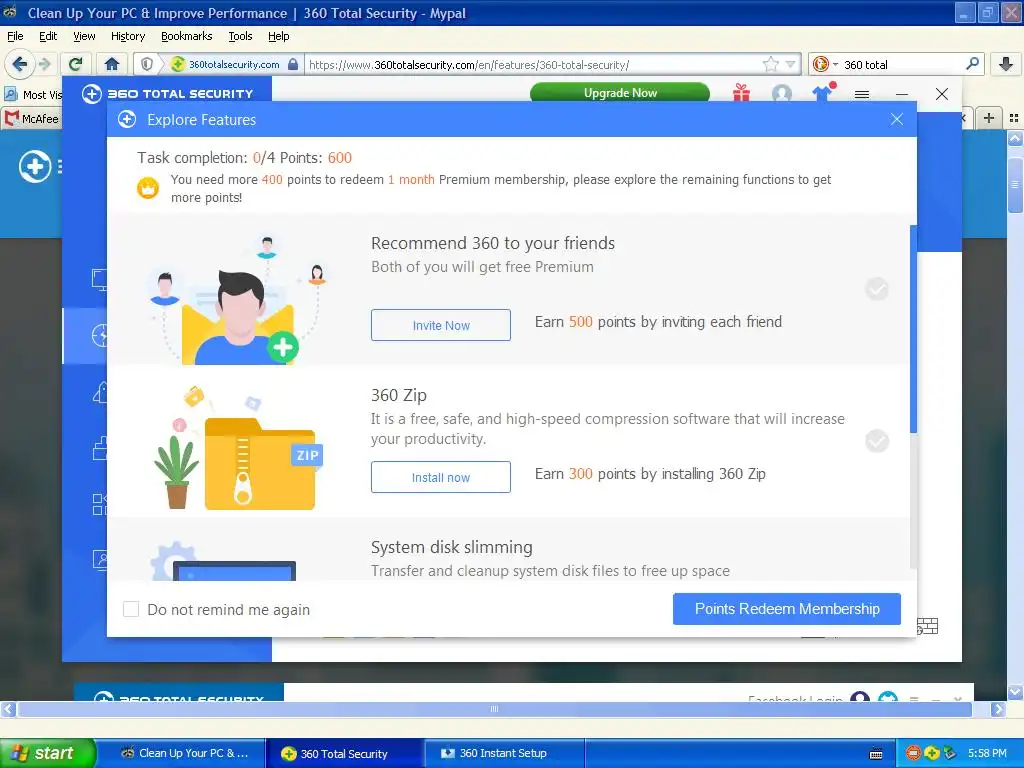1024x768 pixels.
Task: Click the browser horizontal scrollbar thumb
Action: click(x=494, y=709)
